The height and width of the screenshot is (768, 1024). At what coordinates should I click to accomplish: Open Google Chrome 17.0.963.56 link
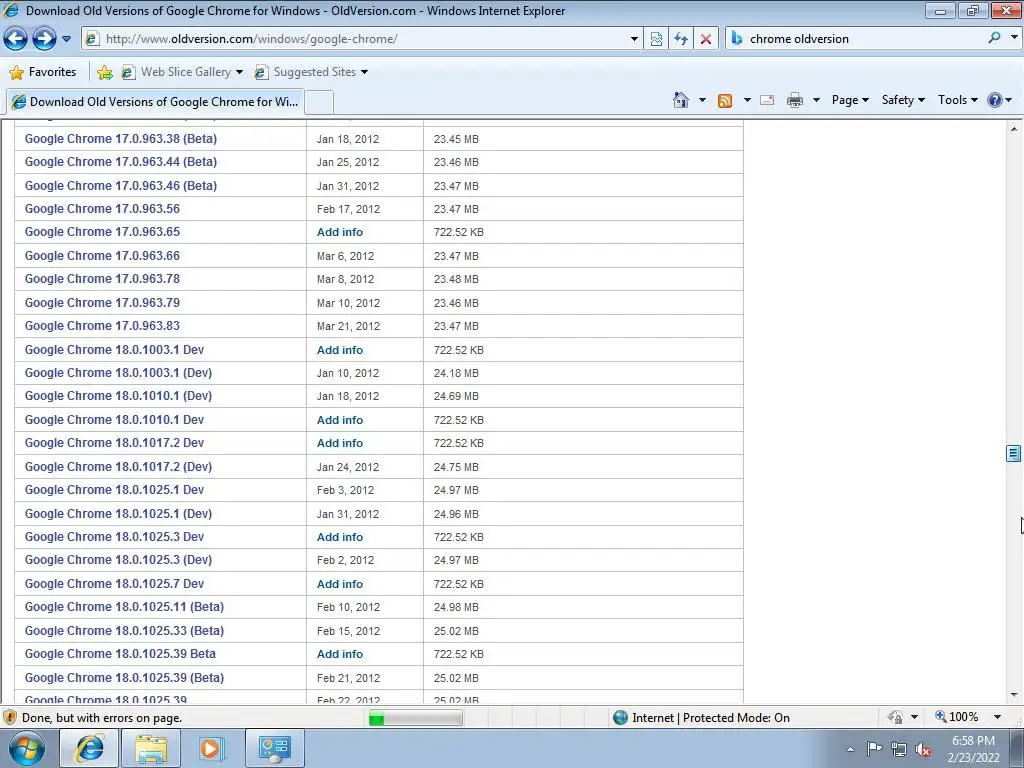click(x=102, y=209)
